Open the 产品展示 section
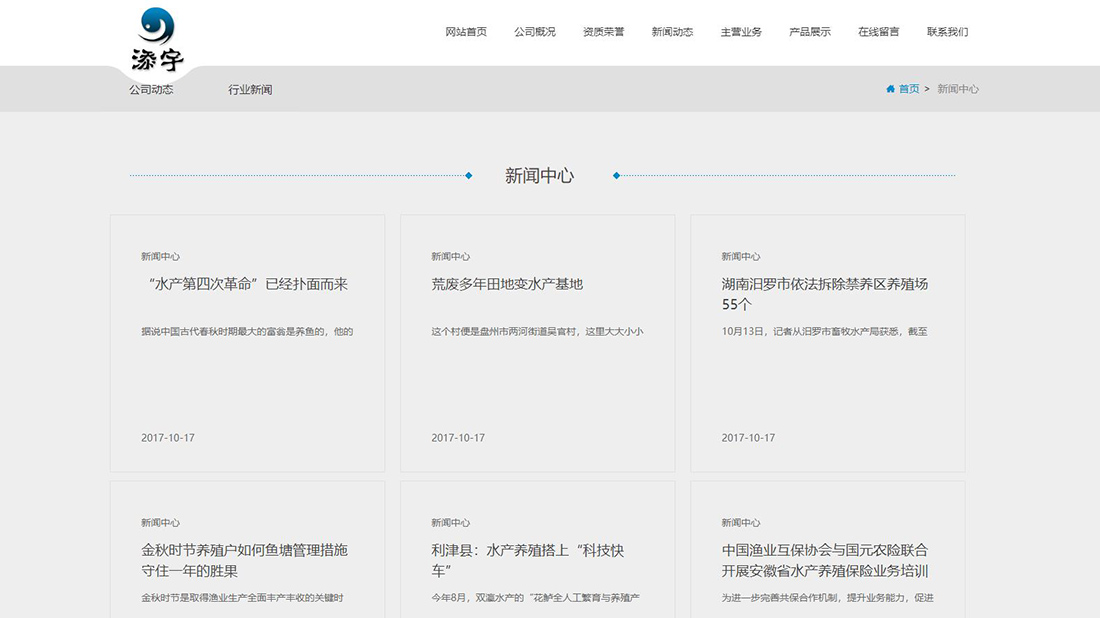The image size is (1100, 618). [809, 31]
